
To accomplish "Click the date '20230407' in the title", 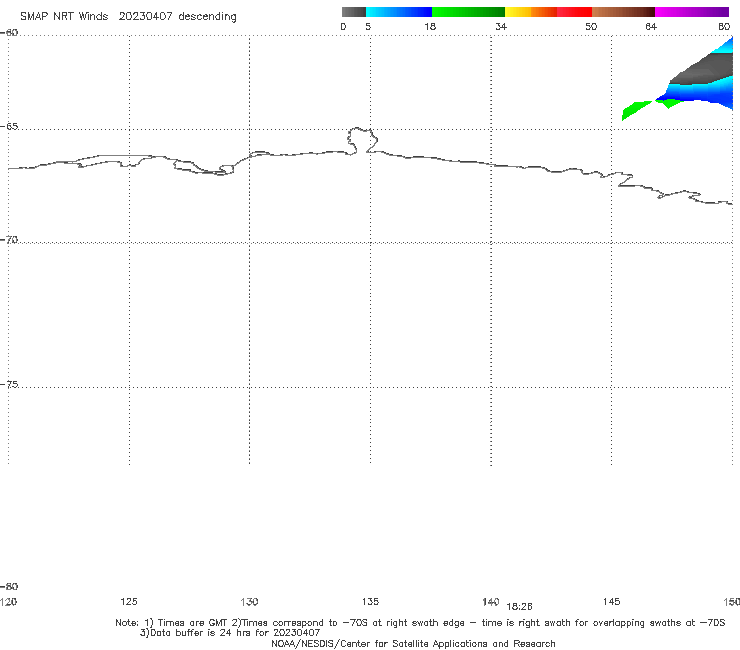I will pyautogui.click(x=145, y=17).
